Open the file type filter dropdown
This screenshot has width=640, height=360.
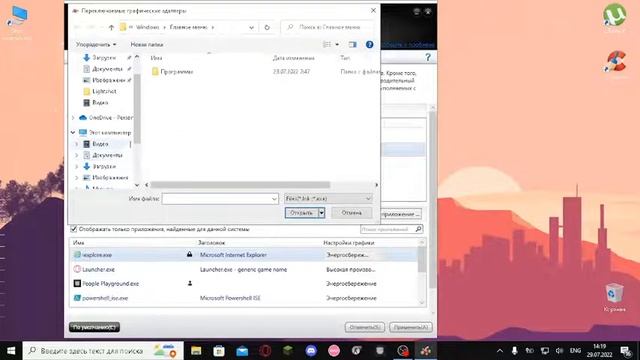[368, 199]
